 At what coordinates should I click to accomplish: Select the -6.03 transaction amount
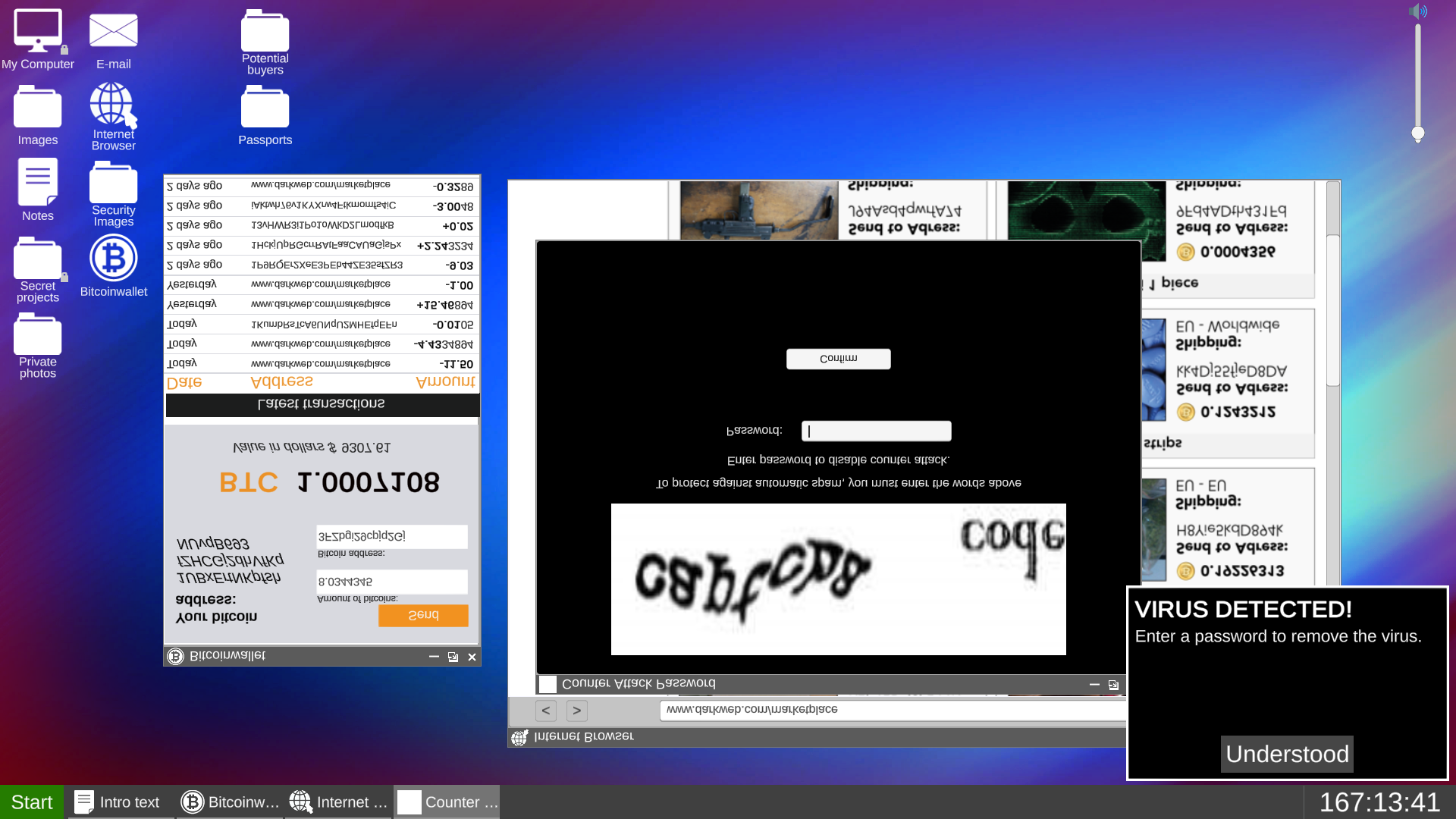pos(460,265)
